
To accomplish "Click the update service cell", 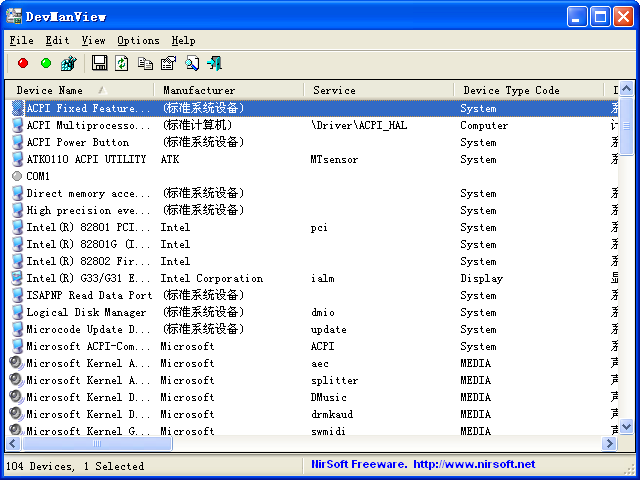I will [x=329, y=329].
